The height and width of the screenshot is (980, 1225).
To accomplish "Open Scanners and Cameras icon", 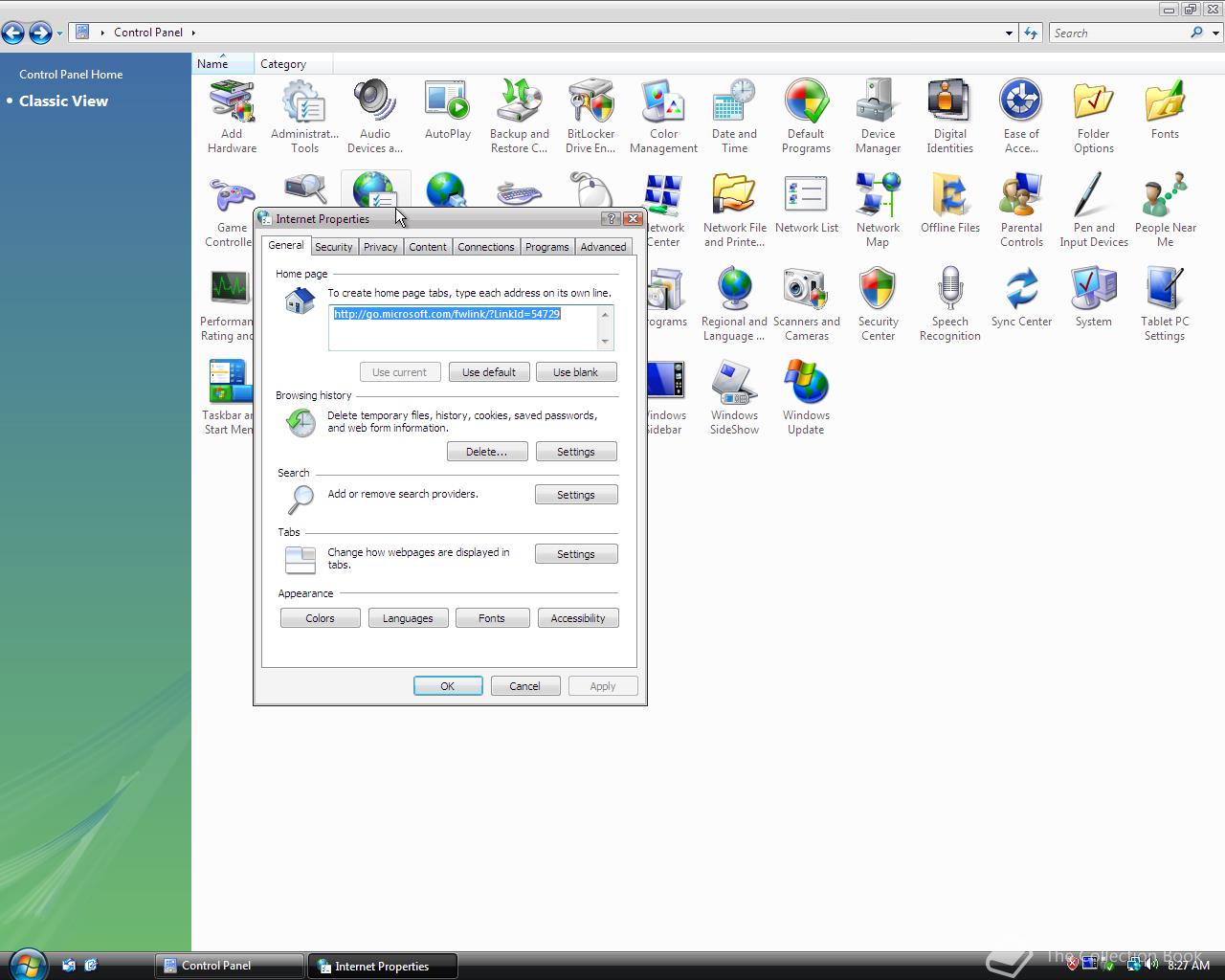I will click(806, 304).
